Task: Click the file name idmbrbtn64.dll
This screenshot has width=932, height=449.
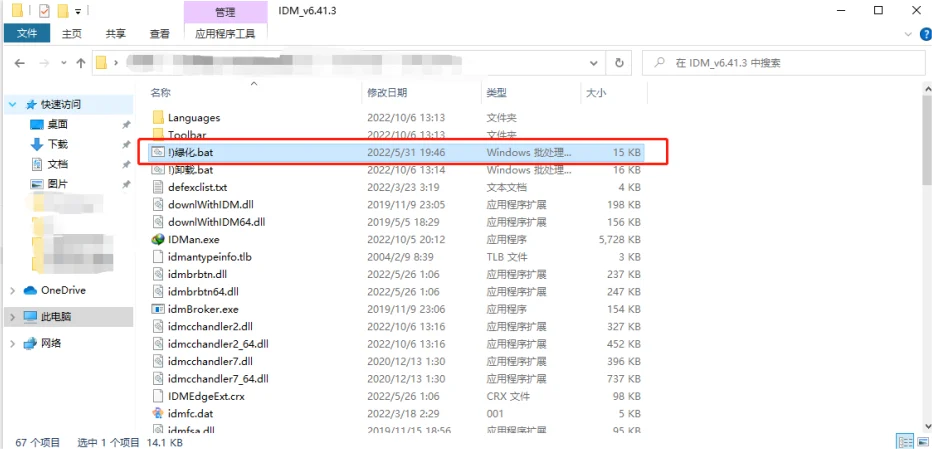Action: point(203,291)
